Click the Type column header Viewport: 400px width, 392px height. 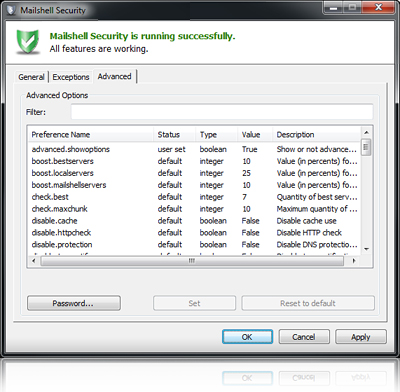point(216,135)
